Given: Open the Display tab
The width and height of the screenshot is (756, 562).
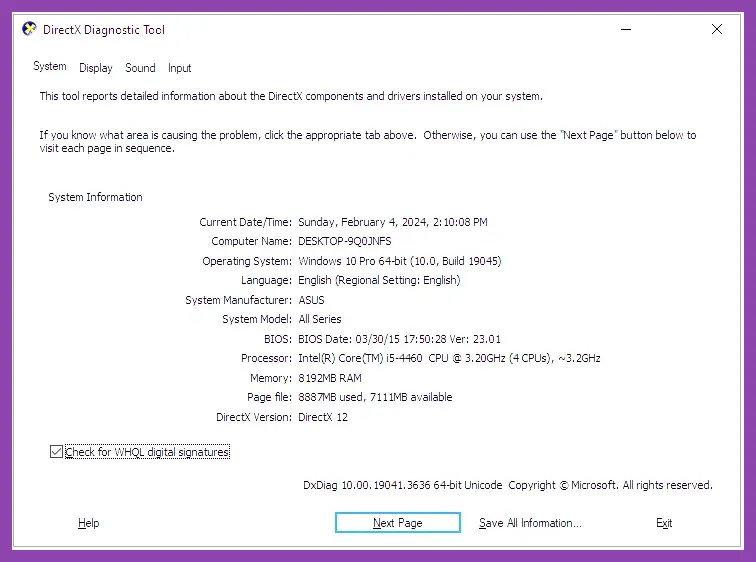Looking at the screenshot, I should 95,68.
